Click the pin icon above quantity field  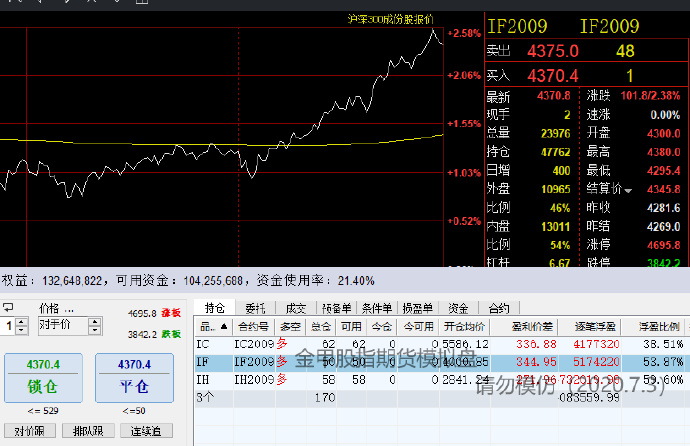coord(9,307)
